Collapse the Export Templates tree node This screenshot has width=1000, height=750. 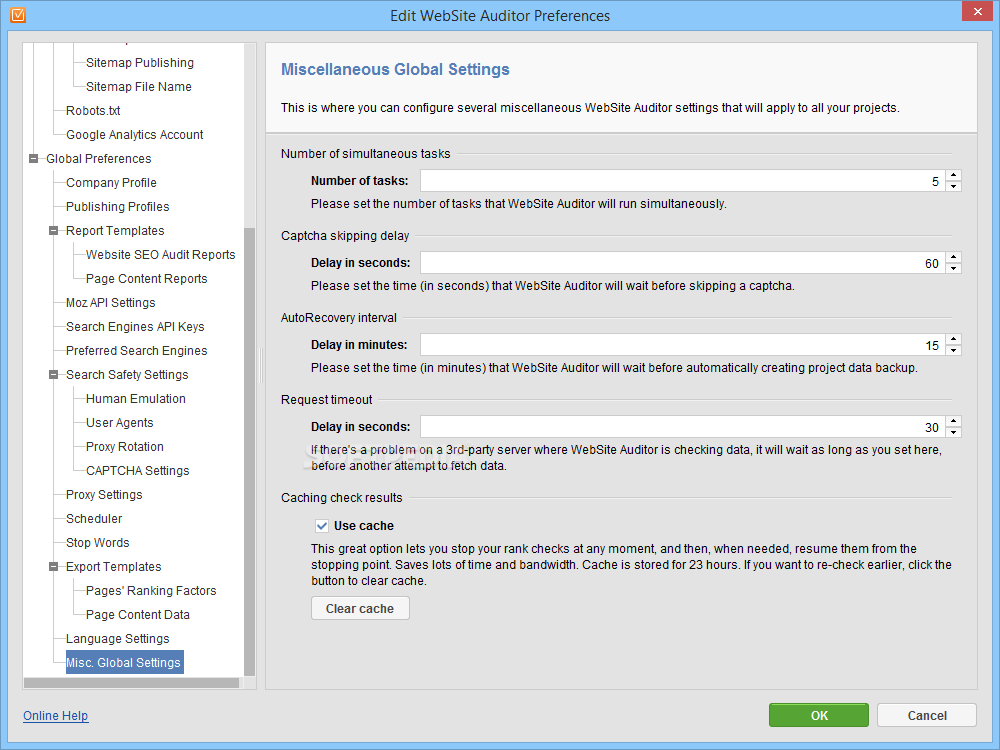[54, 567]
